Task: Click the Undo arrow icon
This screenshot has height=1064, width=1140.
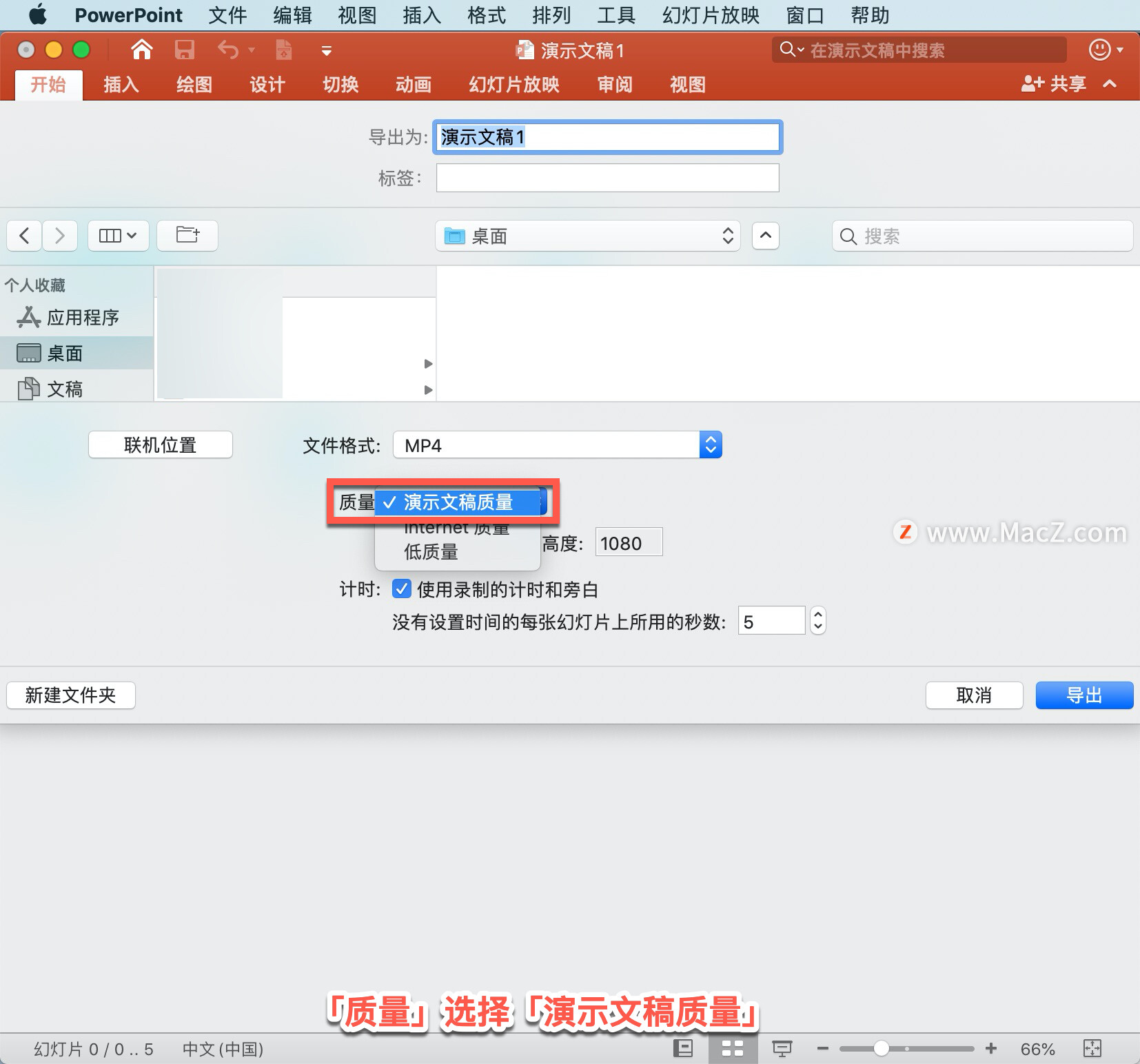Action: pos(228,50)
